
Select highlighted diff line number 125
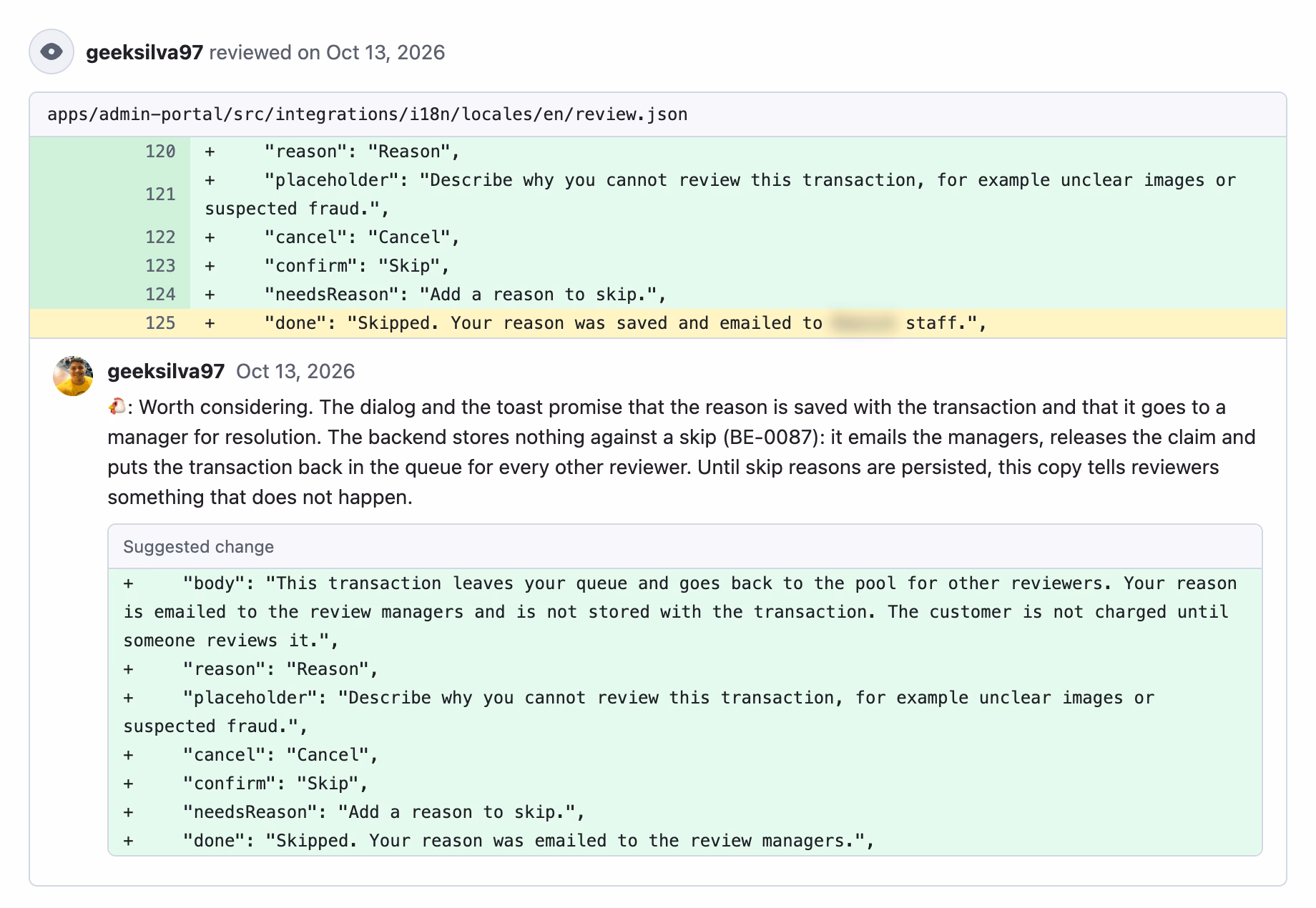[160, 323]
